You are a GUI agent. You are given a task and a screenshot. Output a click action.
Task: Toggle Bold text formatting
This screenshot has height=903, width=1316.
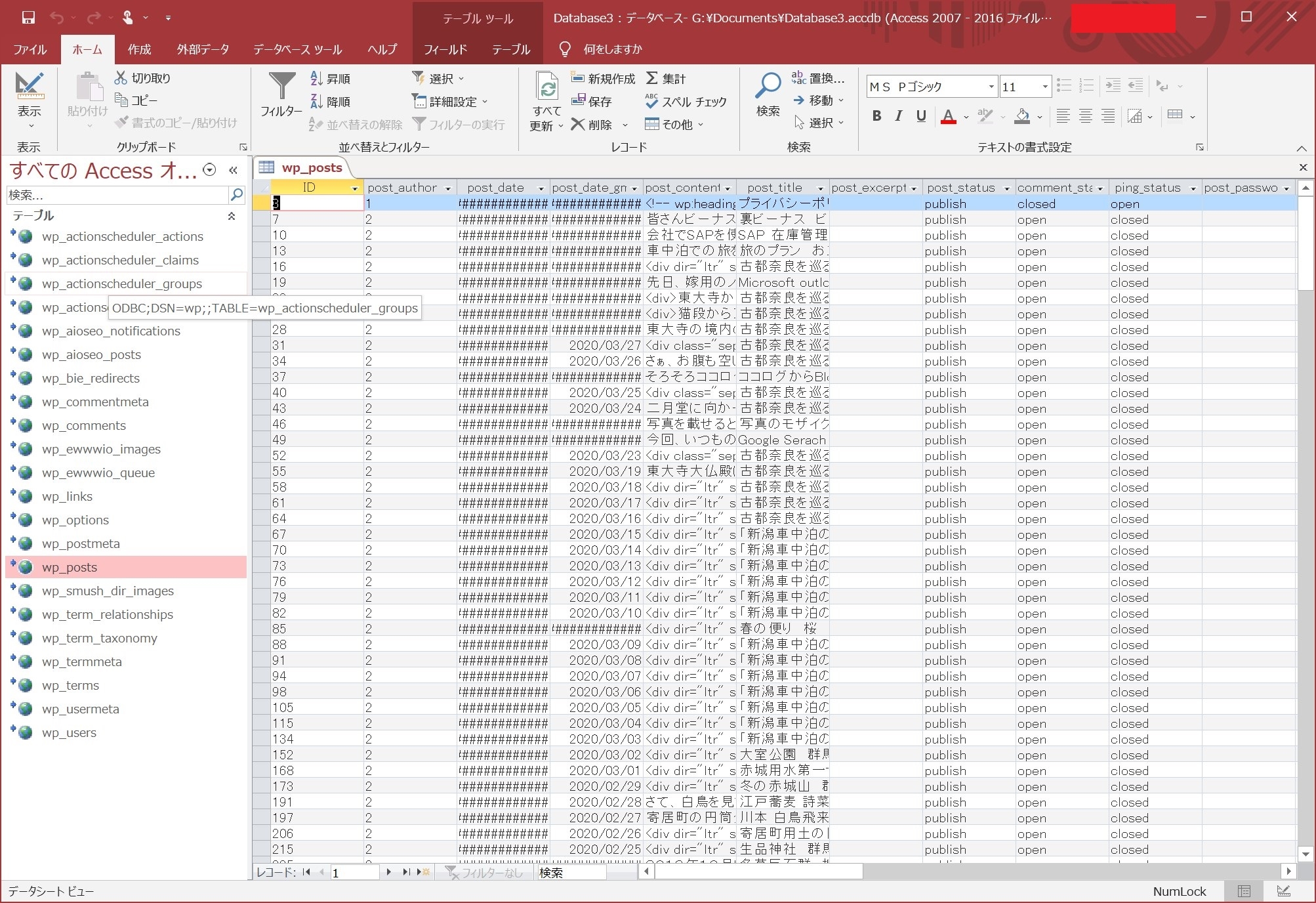coord(876,116)
